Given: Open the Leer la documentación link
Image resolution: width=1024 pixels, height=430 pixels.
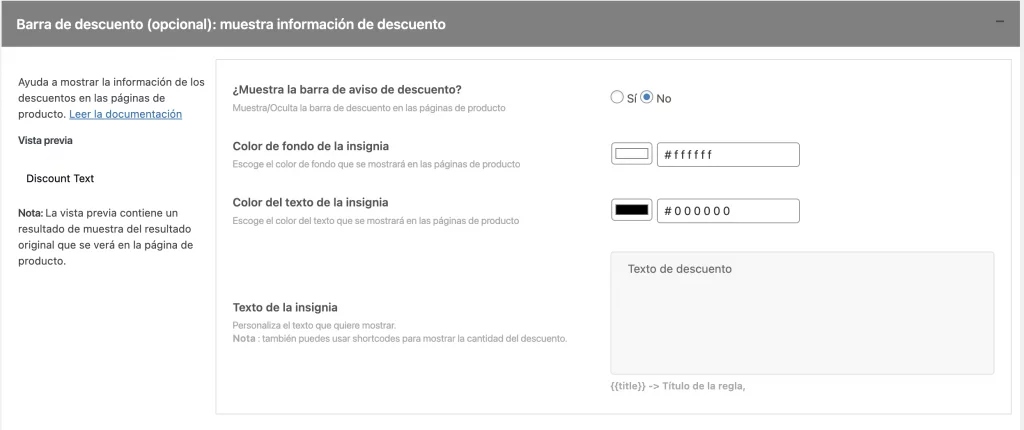Looking at the screenshot, I should pos(125,114).
